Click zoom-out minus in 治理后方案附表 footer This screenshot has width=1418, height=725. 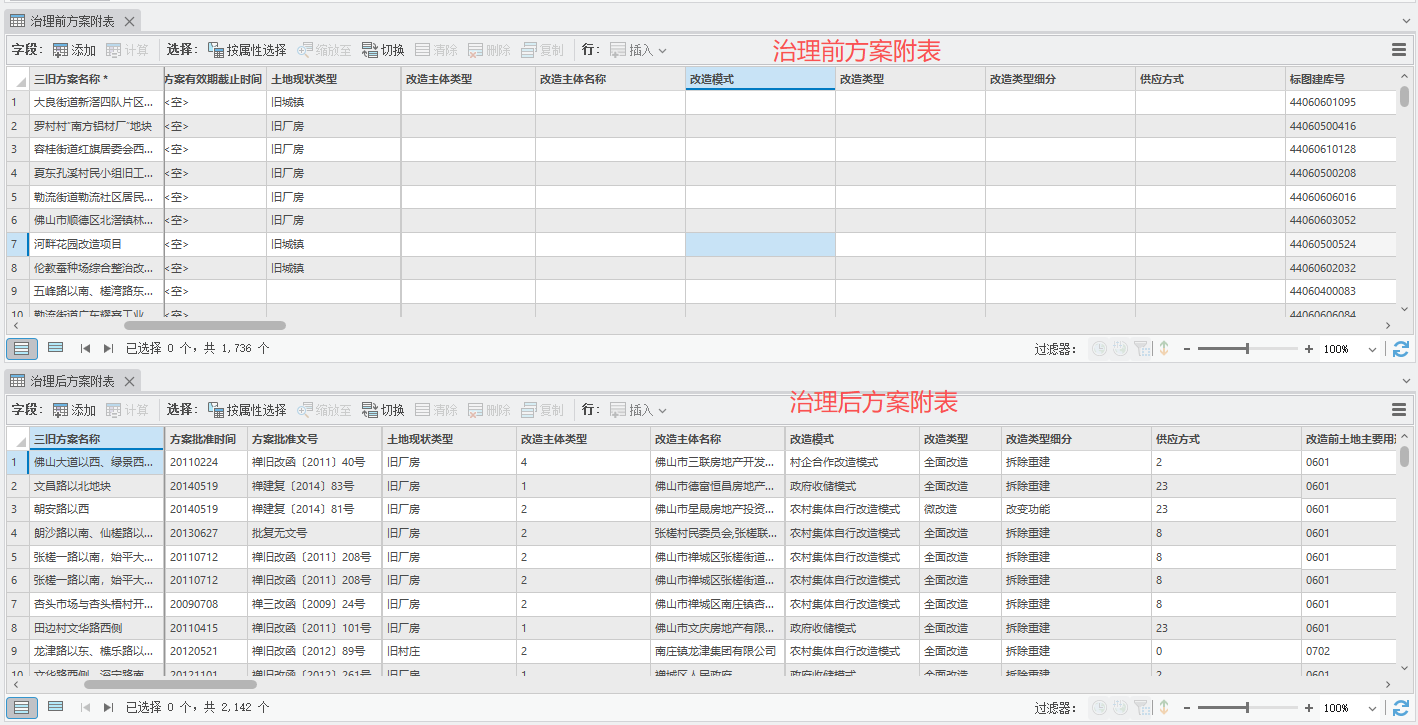coord(1187,708)
